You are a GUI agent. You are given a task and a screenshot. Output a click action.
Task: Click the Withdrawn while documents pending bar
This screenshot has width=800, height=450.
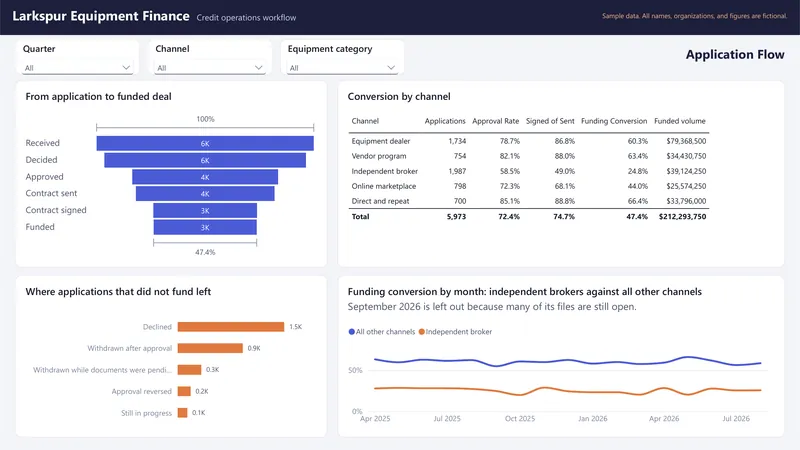coord(189,369)
